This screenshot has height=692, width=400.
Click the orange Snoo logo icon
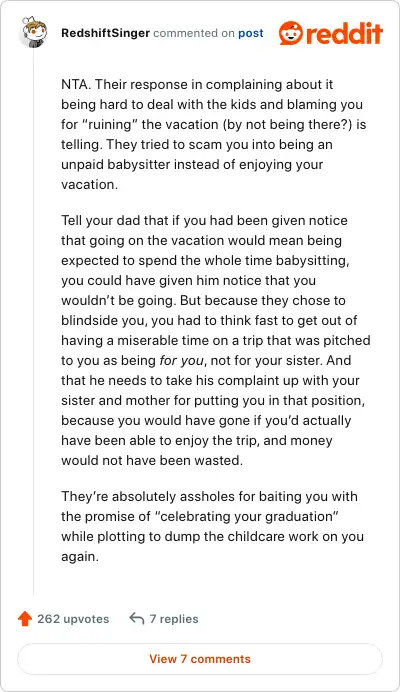coord(291,33)
